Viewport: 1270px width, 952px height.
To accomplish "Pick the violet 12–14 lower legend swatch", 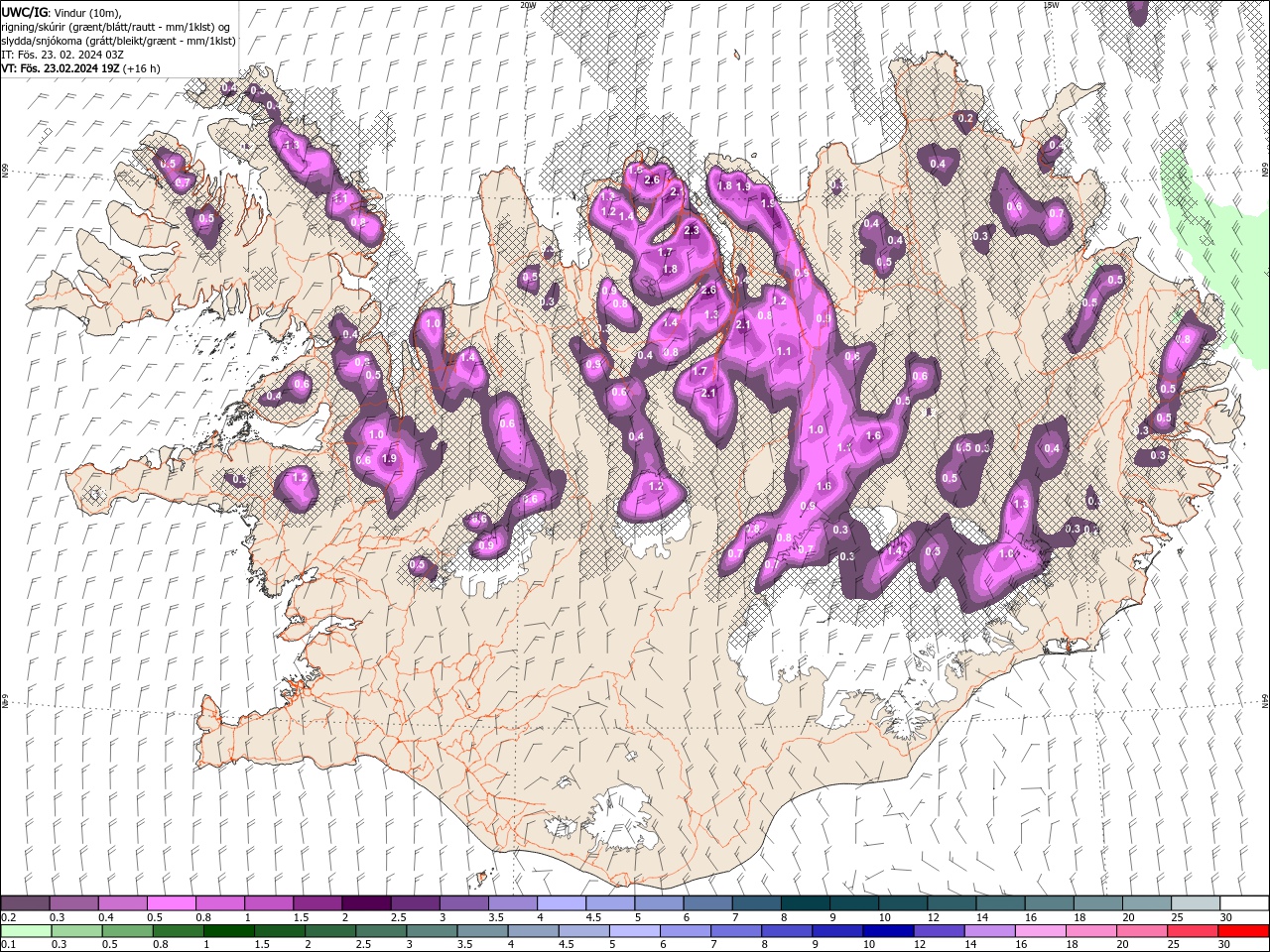I will 939,931.
